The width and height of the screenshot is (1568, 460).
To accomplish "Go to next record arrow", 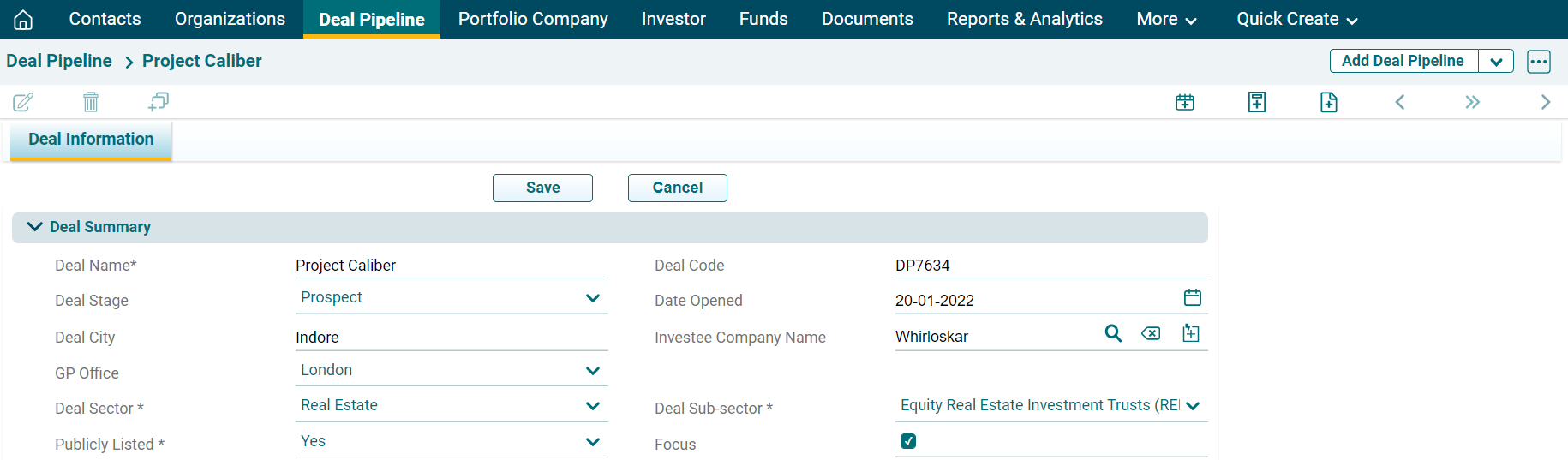I will (1545, 103).
